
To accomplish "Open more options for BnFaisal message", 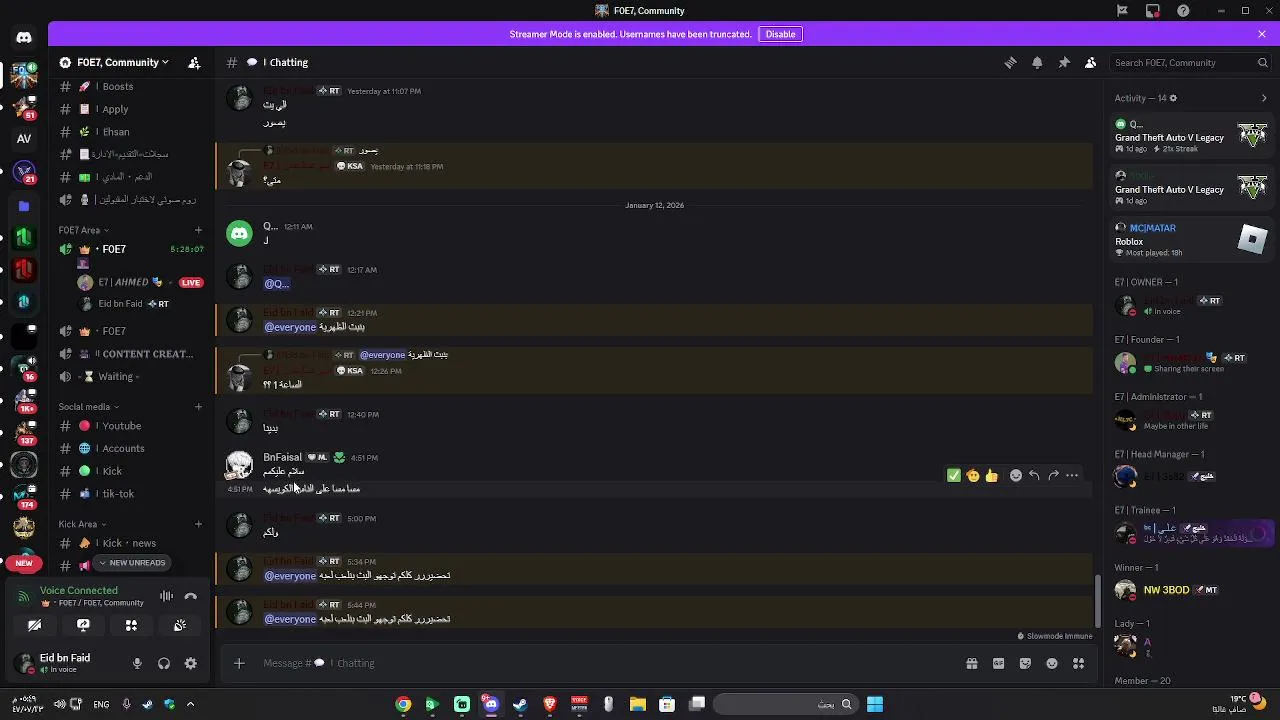I will [x=1072, y=476].
